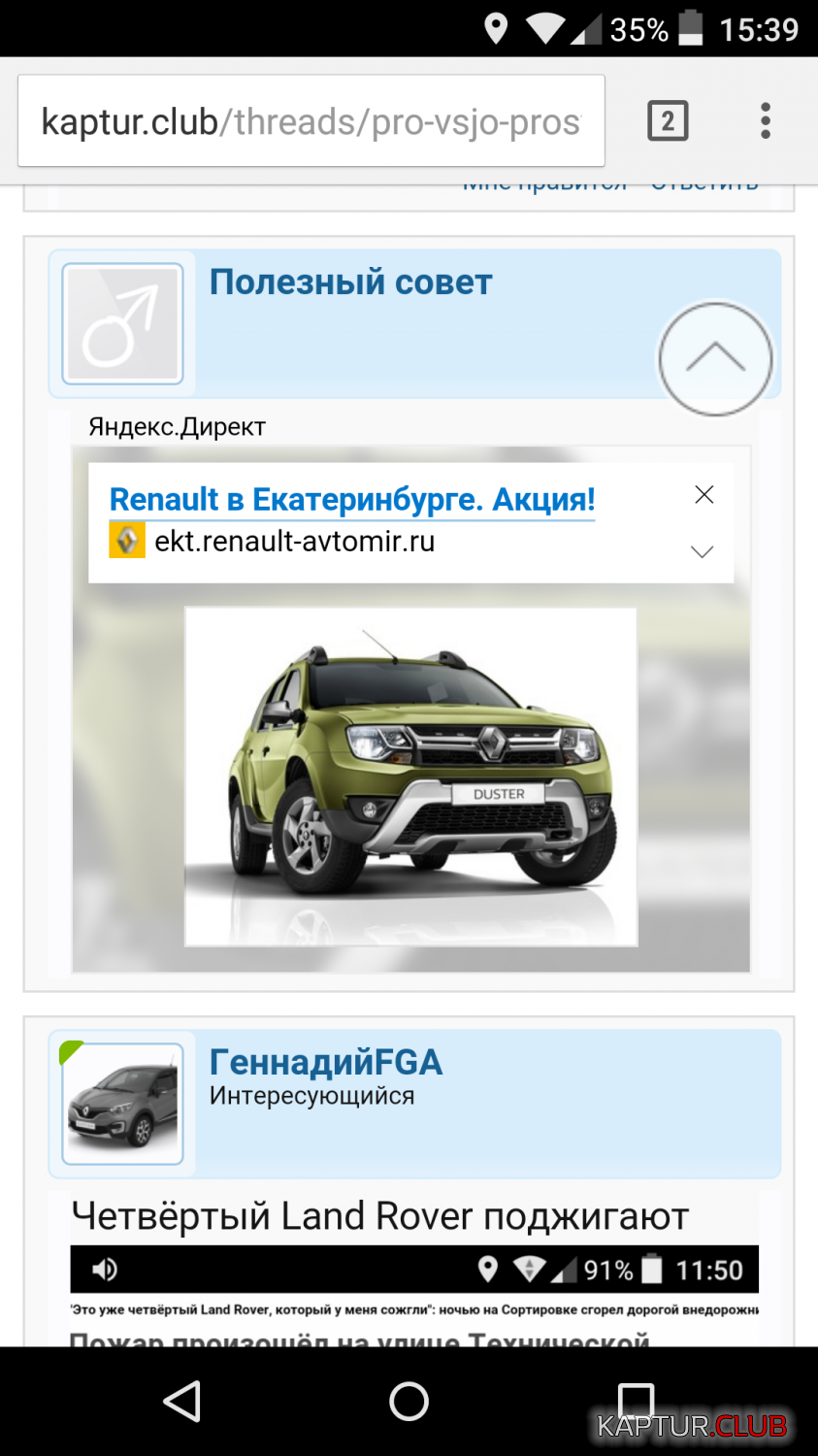Tap the Четвёртый Land Rover поджигают post text
This screenshot has height=1456, width=818.
[x=380, y=1216]
